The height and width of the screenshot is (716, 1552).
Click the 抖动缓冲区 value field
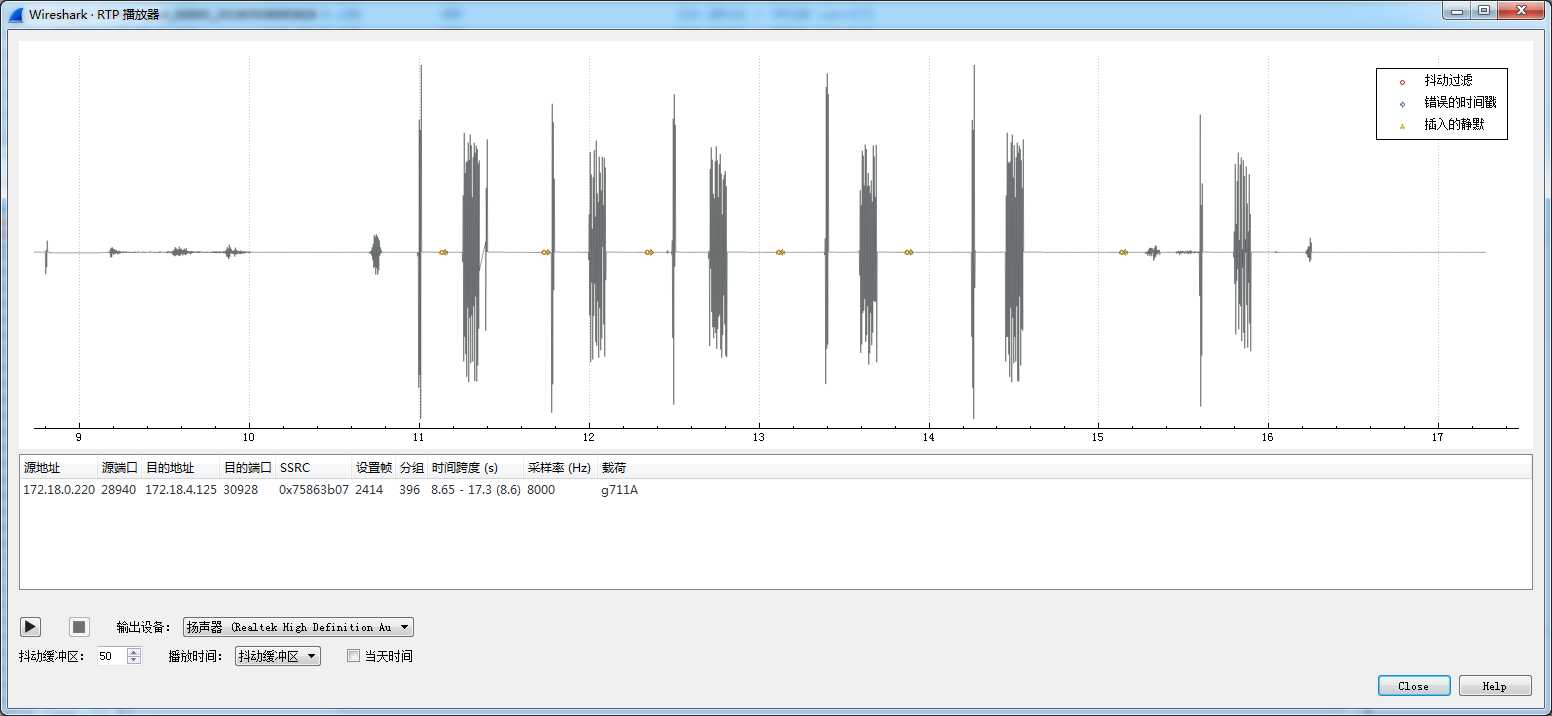coord(111,656)
